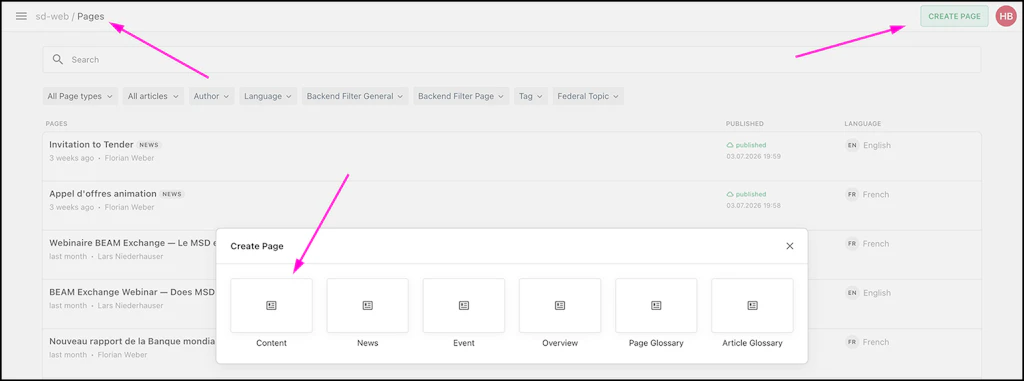Open the Webinaire BEAM Exchange page
Image resolution: width=1024 pixels, height=381 pixels.
pos(133,243)
